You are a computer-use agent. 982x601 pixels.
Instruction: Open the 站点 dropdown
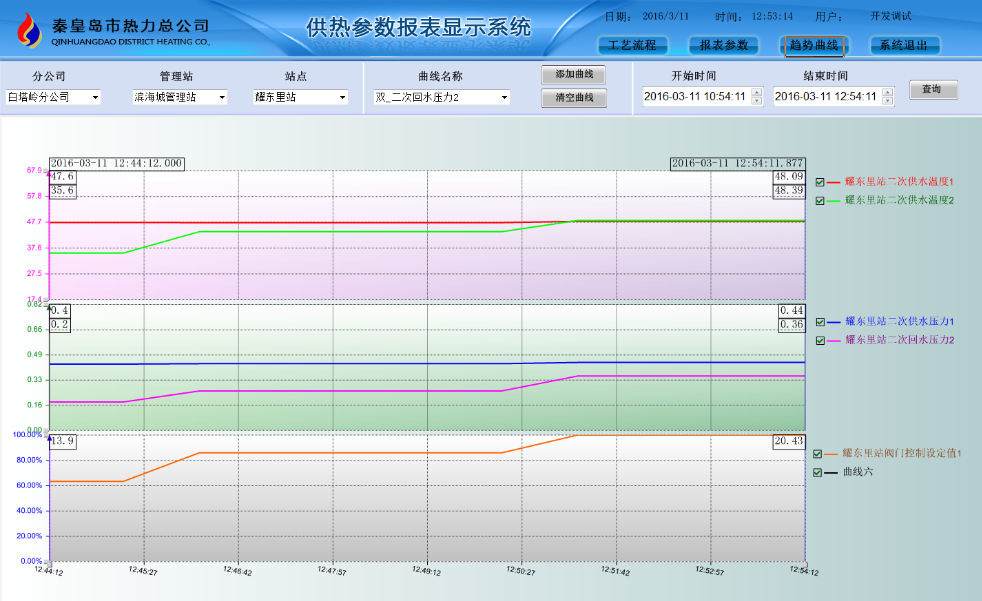click(300, 97)
